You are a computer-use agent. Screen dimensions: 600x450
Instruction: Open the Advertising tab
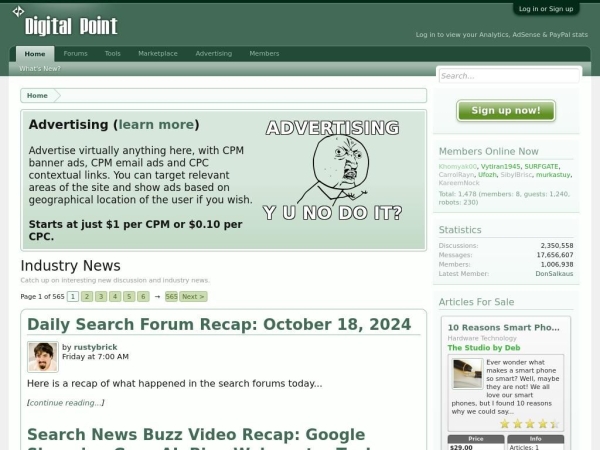click(214, 54)
